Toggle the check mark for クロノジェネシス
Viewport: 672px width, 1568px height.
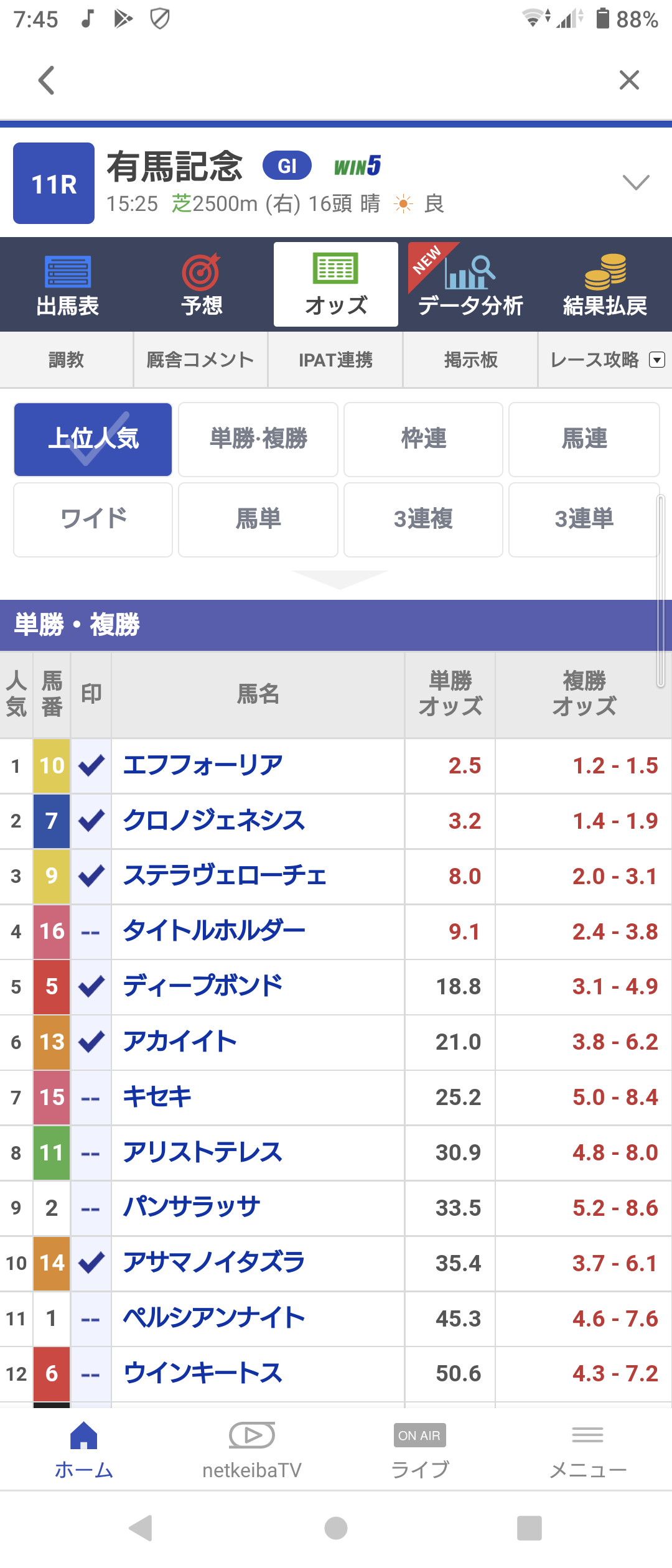click(91, 821)
